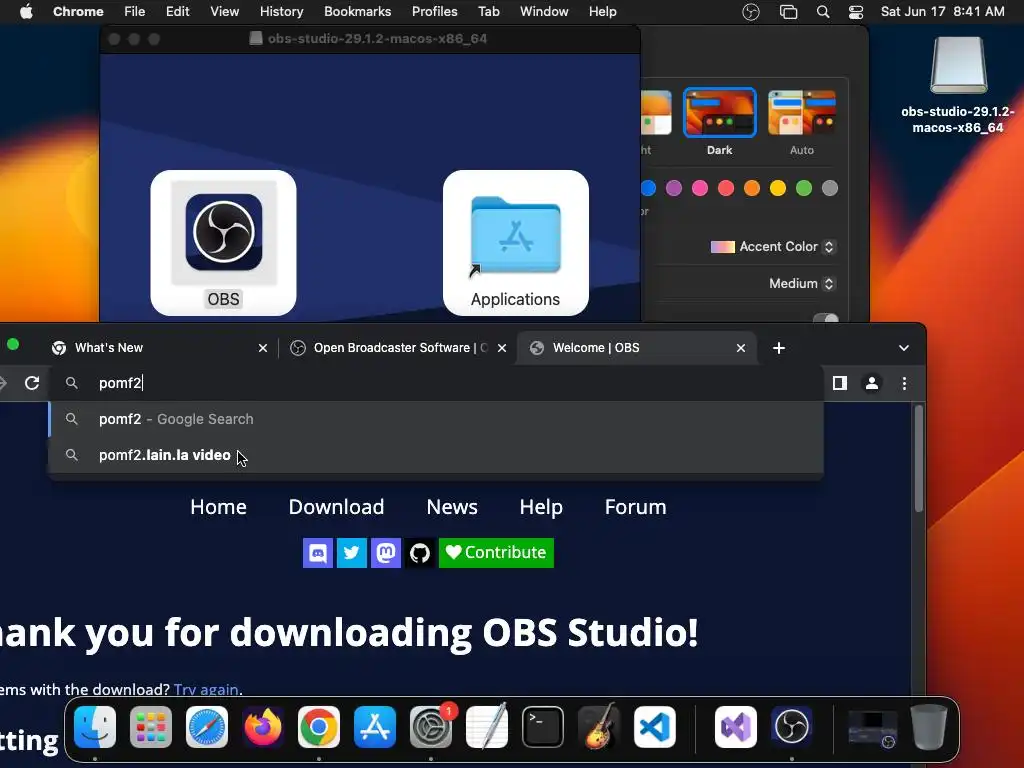Open Launchpad in the Dock
The image size is (1024, 768).
(151, 727)
